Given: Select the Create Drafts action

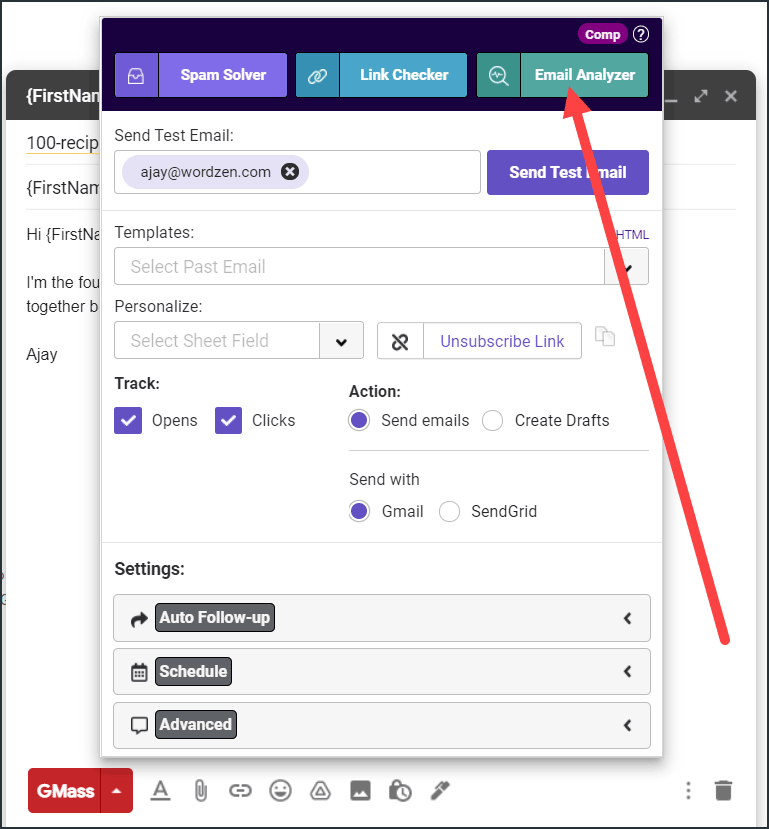Looking at the screenshot, I should 492,420.
